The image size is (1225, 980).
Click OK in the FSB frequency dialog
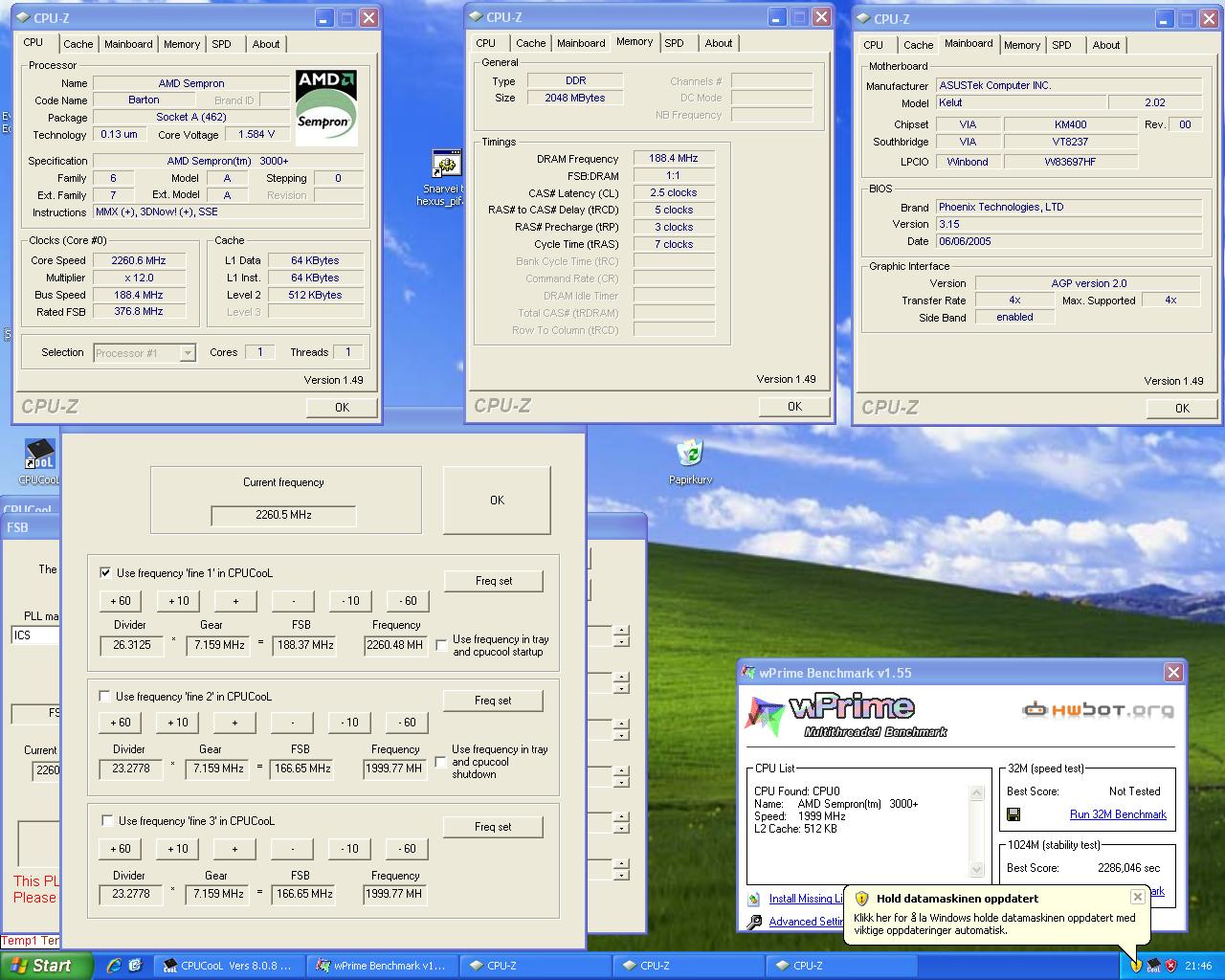(x=497, y=500)
